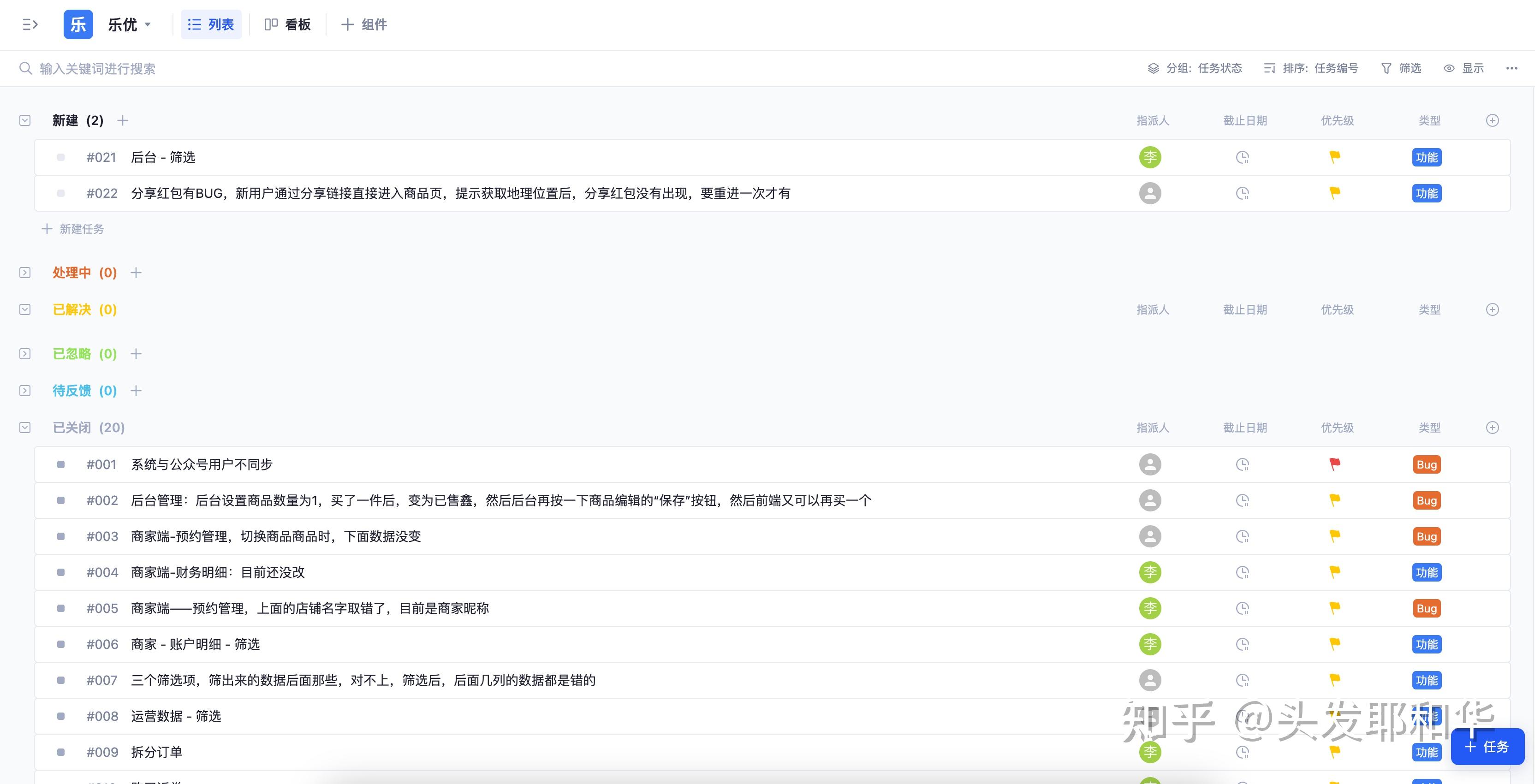This screenshot has height=784, width=1535.
Task: Select the 列表 list view tab
Action: click(211, 24)
